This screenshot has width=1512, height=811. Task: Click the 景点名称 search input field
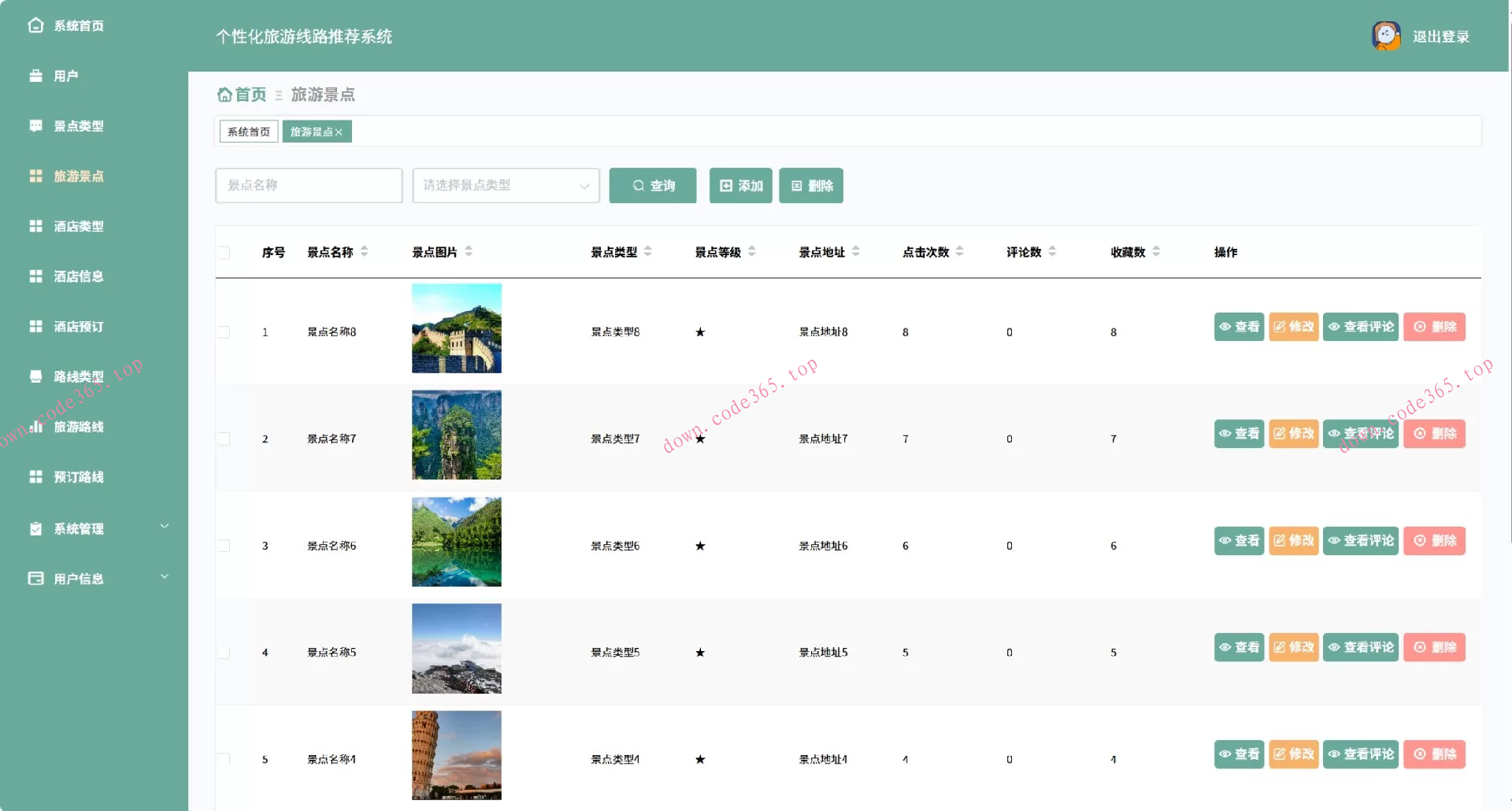[309, 186]
